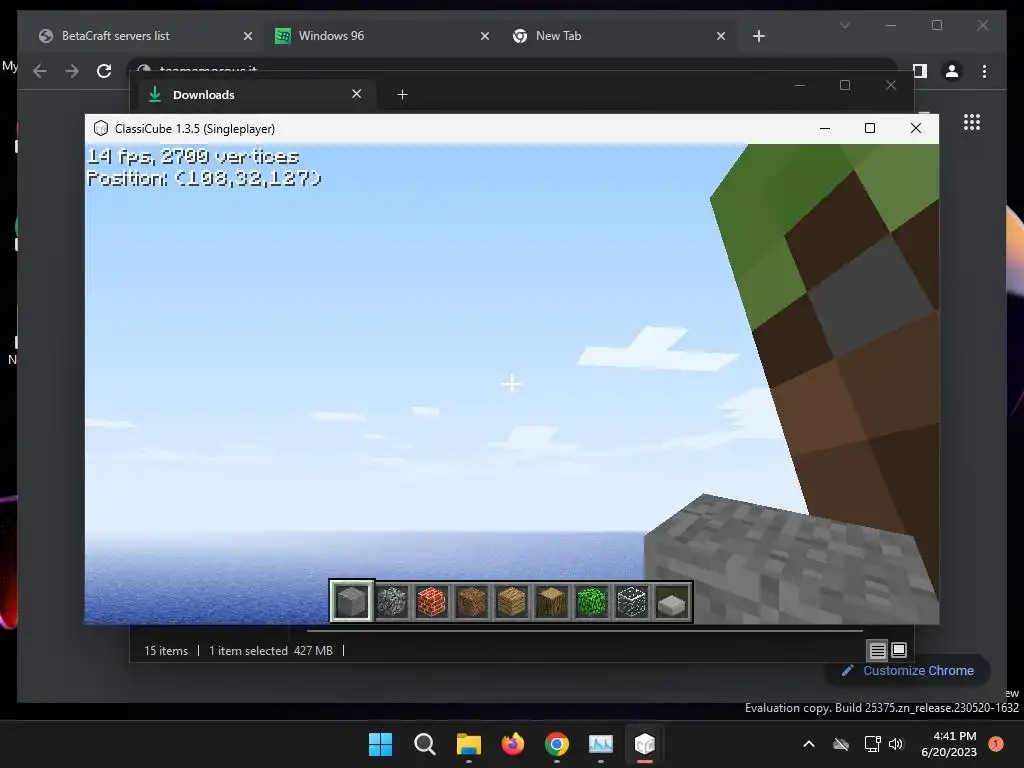Select the green leaves block in the hotbar
This screenshot has width=1024, height=768.
pyautogui.click(x=592, y=601)
